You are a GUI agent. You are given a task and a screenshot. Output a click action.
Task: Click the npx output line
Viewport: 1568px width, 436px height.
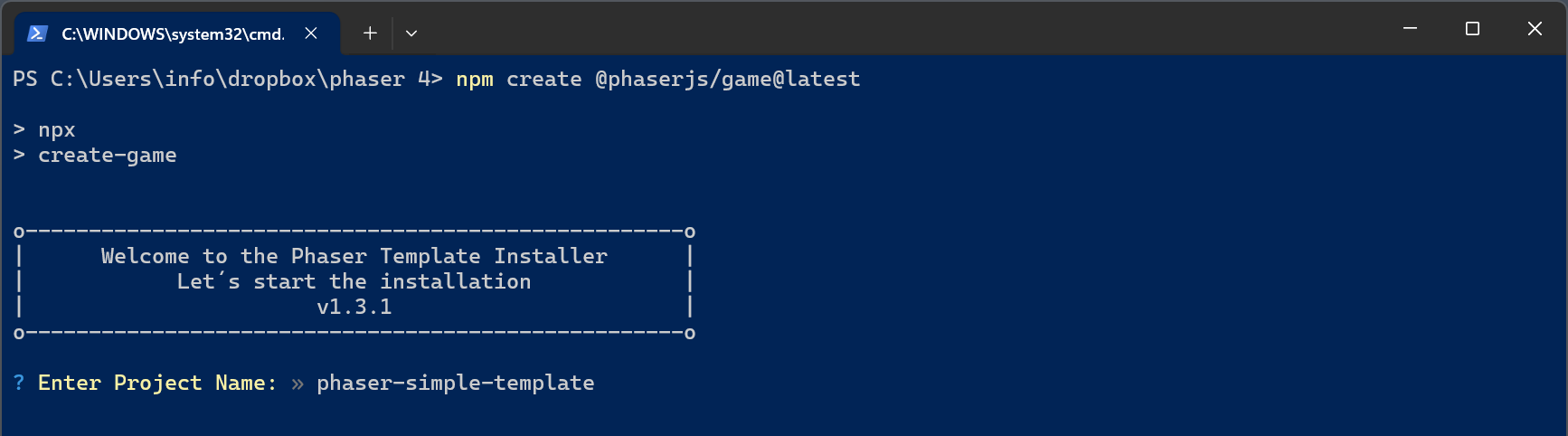click(56, 130)
